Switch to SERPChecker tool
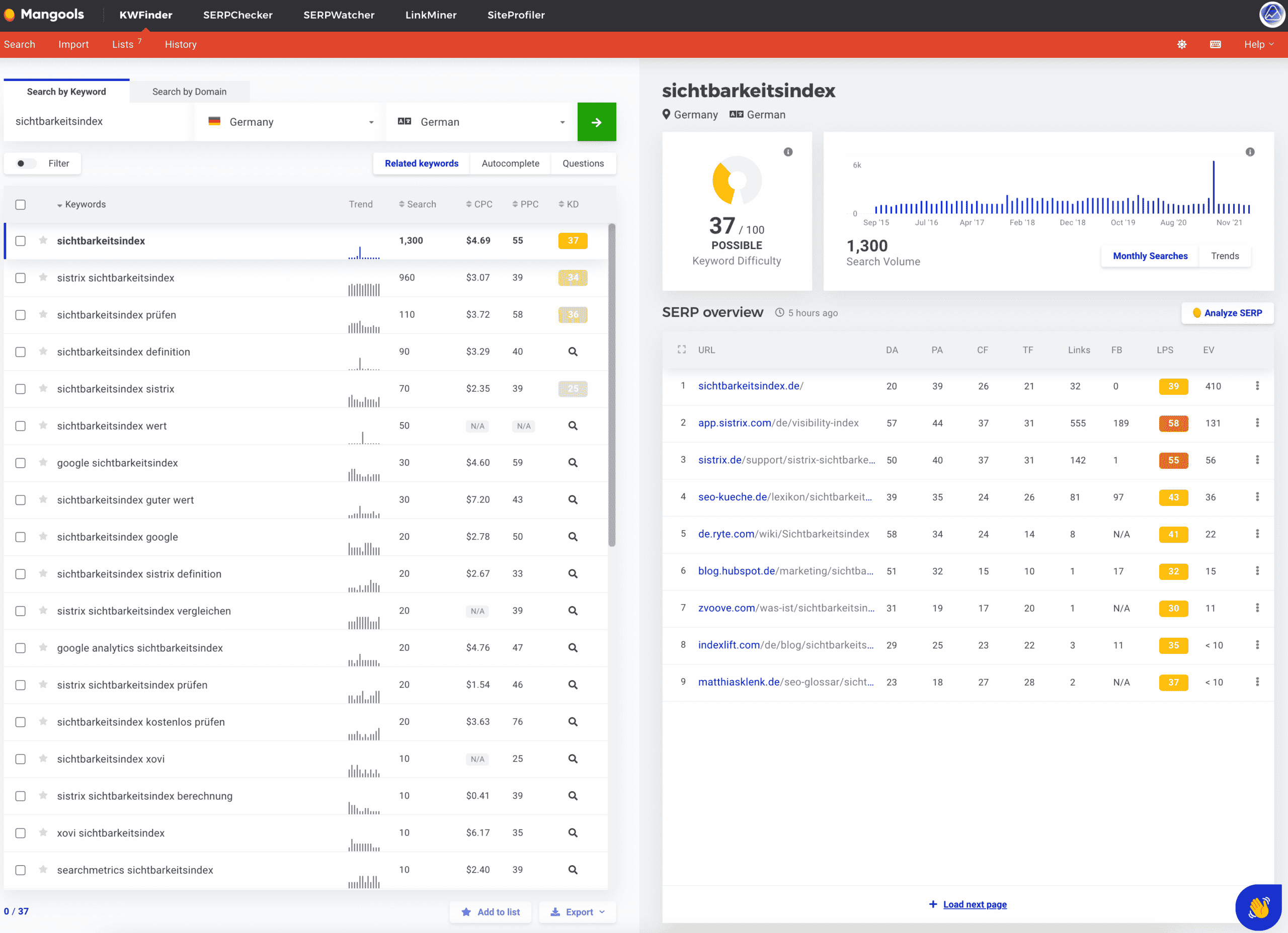The image size is (1288, 933). click(237, 15)
